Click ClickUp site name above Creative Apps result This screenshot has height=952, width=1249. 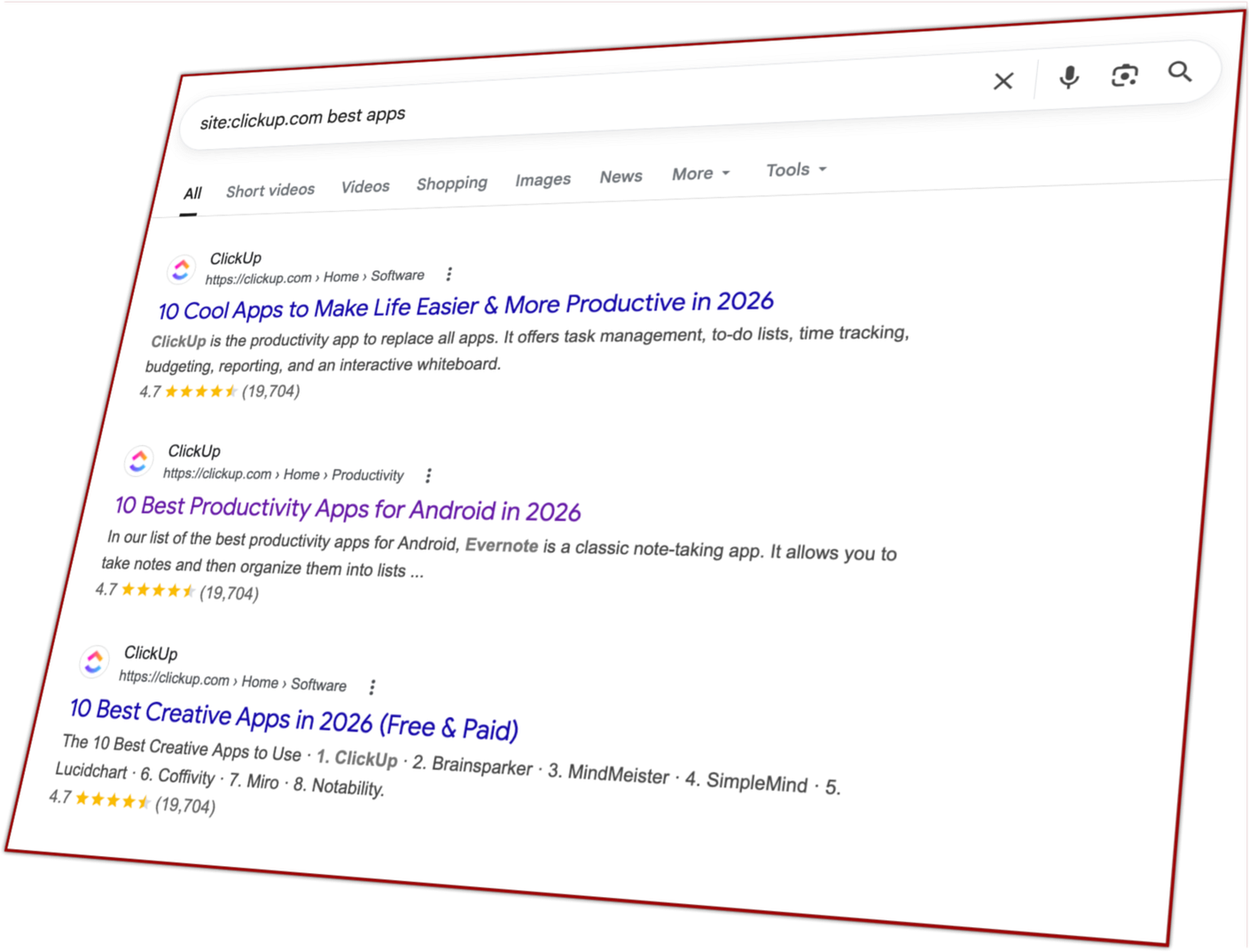point(151,654)
